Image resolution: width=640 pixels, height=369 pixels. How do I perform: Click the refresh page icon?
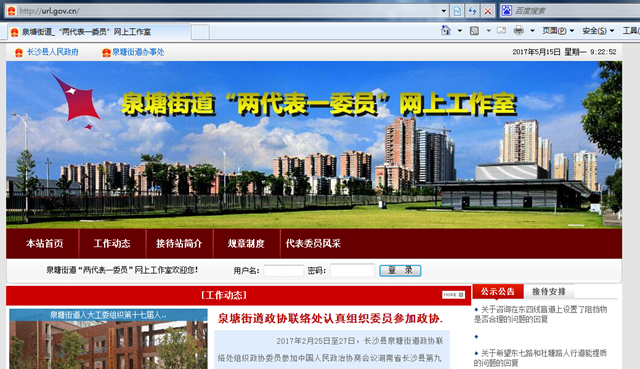(x=472, y=11)
